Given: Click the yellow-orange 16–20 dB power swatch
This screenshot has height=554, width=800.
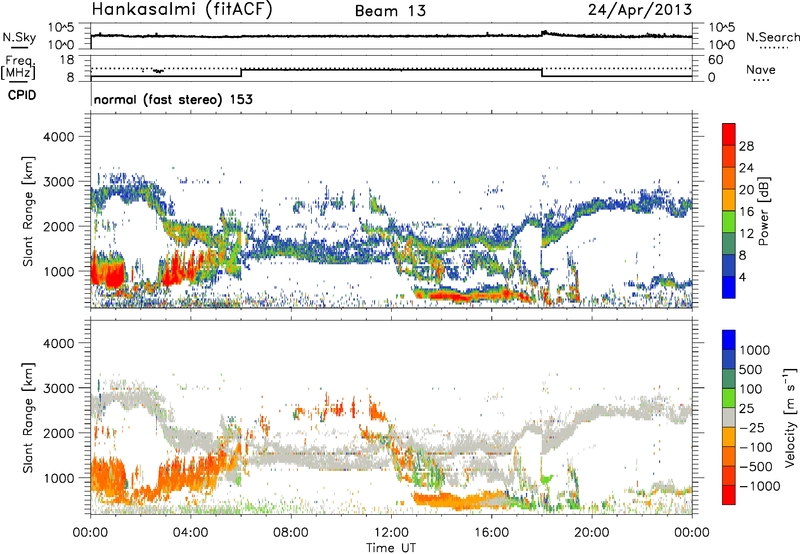Looking at the screenshot, I should (x=729, y=200).
